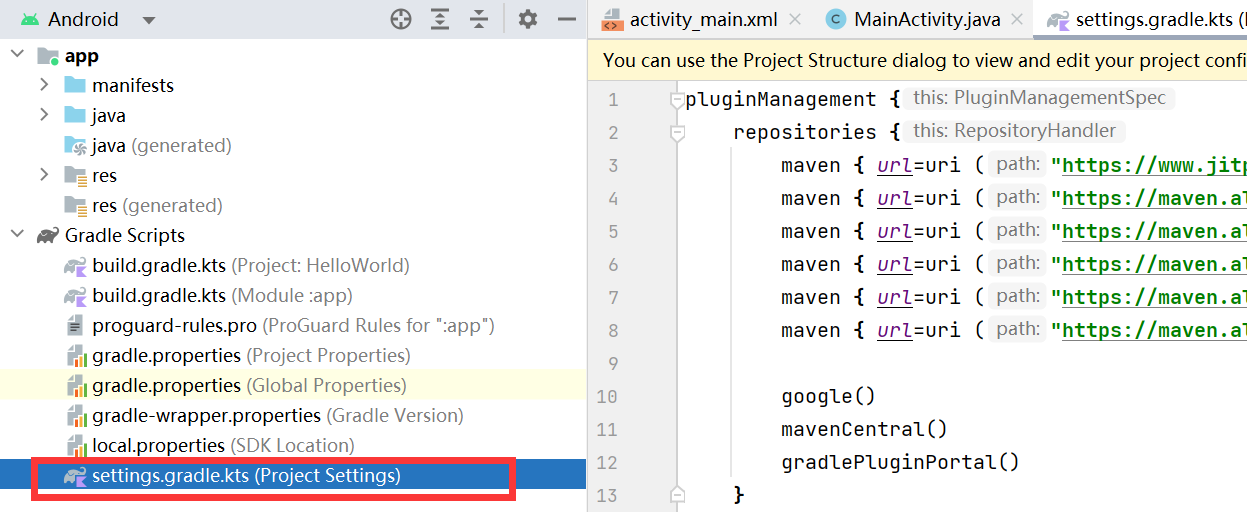Open proguard-rules.pro file
This screenshot has height=512, width=1247.
[x=280, y=326]
